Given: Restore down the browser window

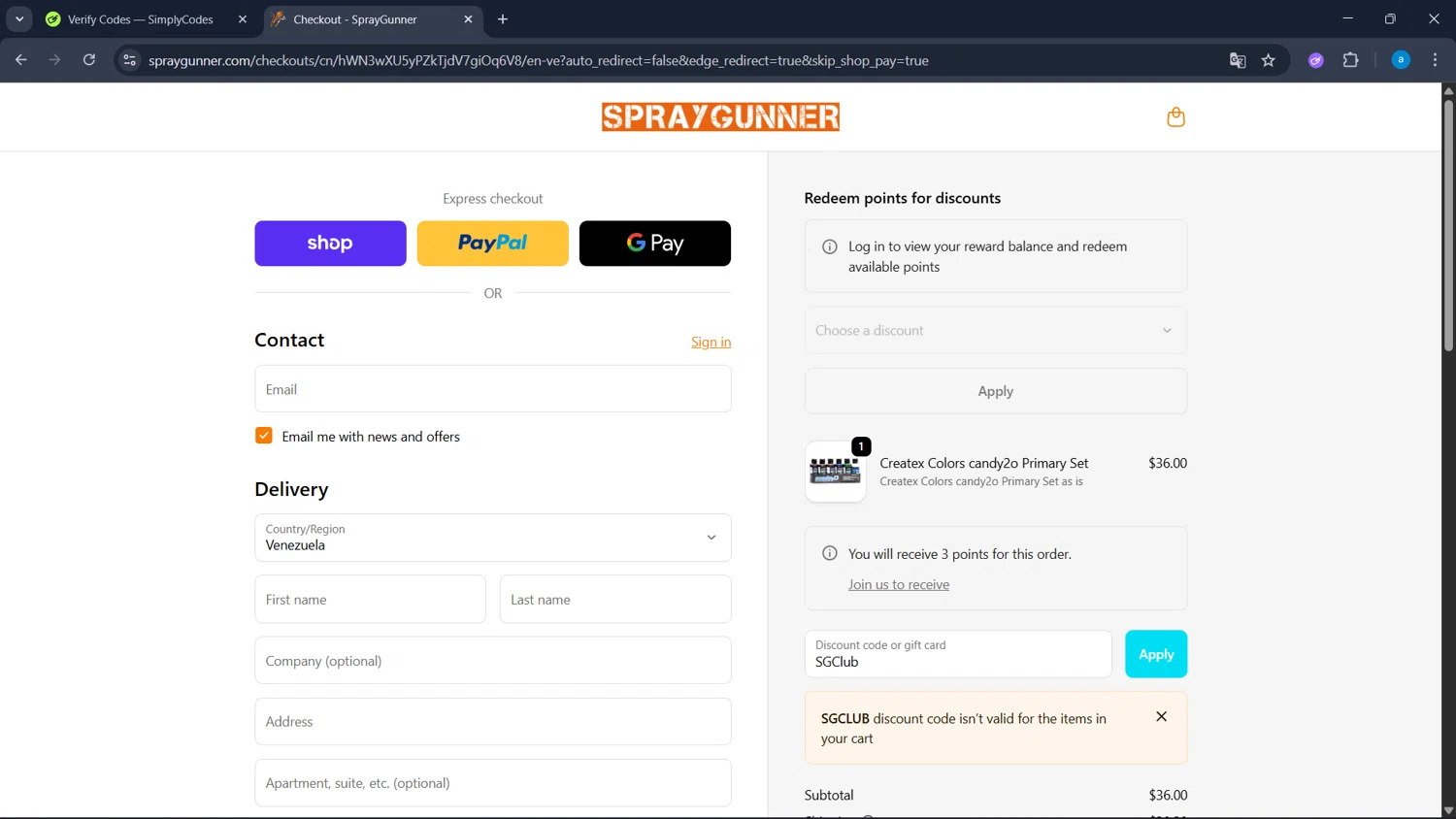Looking at the screenshot, I should [x=1390, y=18].
